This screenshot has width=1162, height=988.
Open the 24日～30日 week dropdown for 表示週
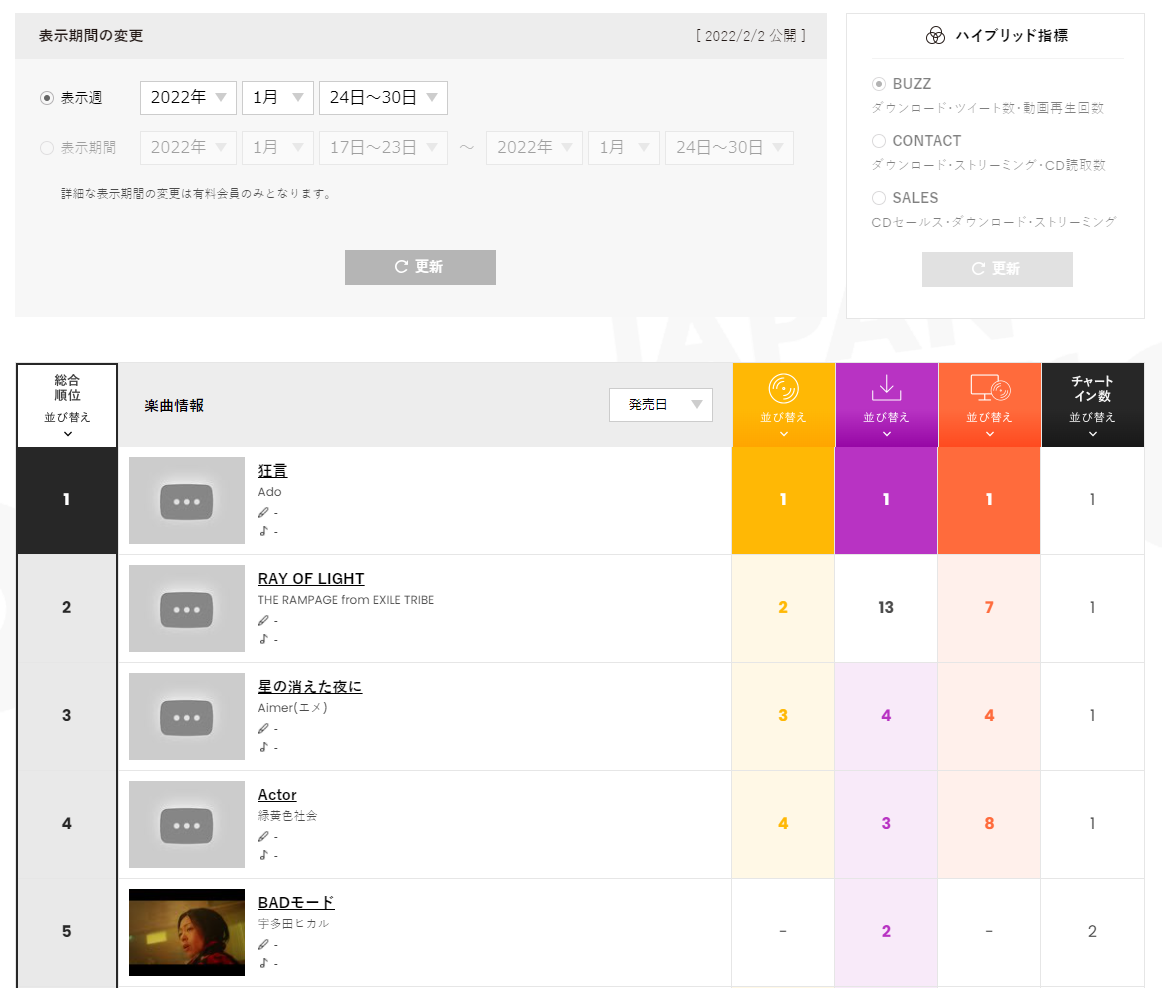click(x=383, y=98)
